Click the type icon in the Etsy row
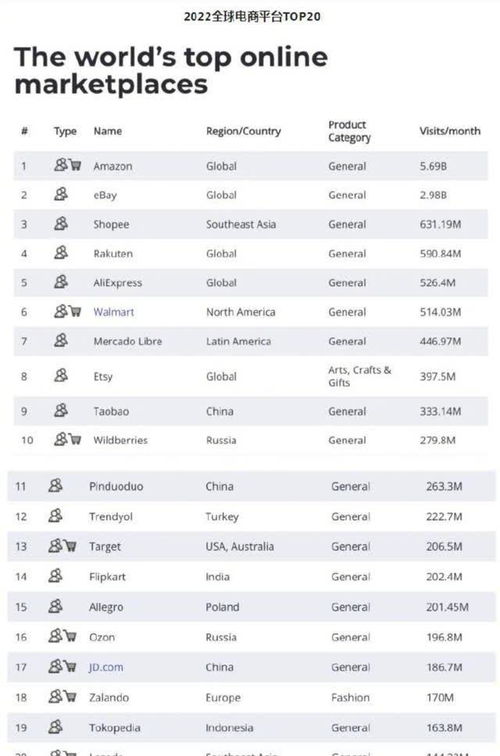 [x=61, y=375]
